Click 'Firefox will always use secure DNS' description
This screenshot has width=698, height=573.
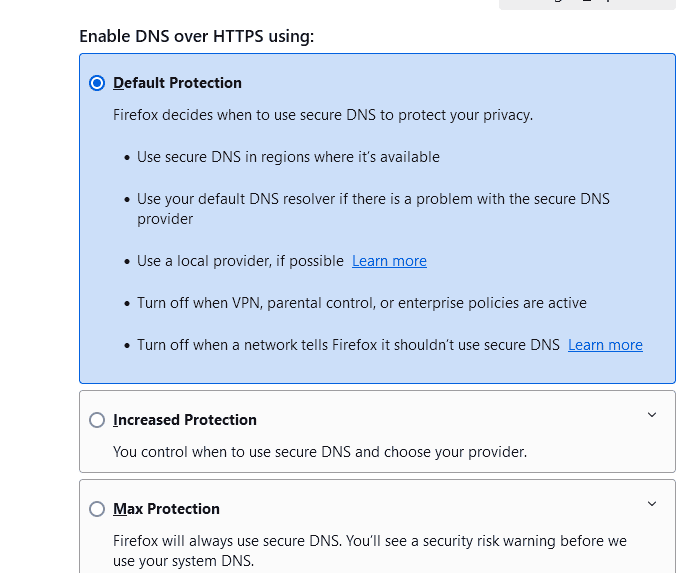(369, 541)
